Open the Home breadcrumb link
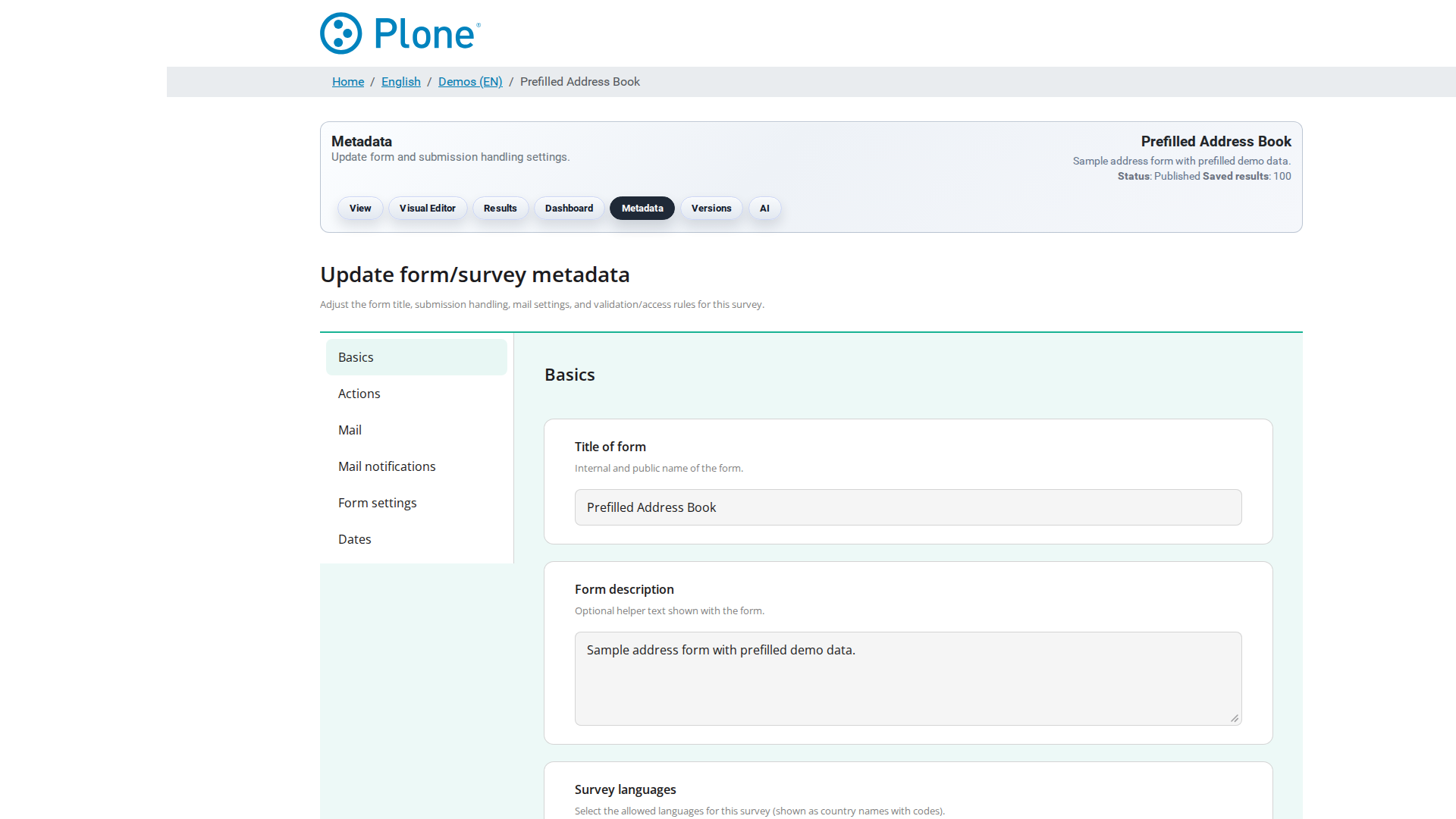Viewport: 1456px width, 819px height. point(348,82)
